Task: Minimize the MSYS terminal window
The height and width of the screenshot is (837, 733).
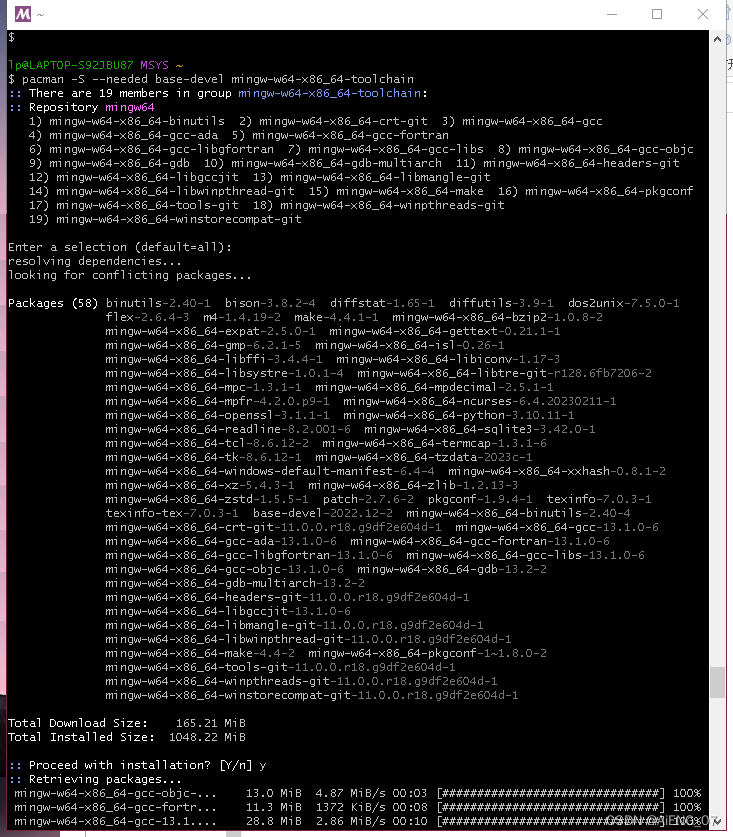Action: [612, 14]
